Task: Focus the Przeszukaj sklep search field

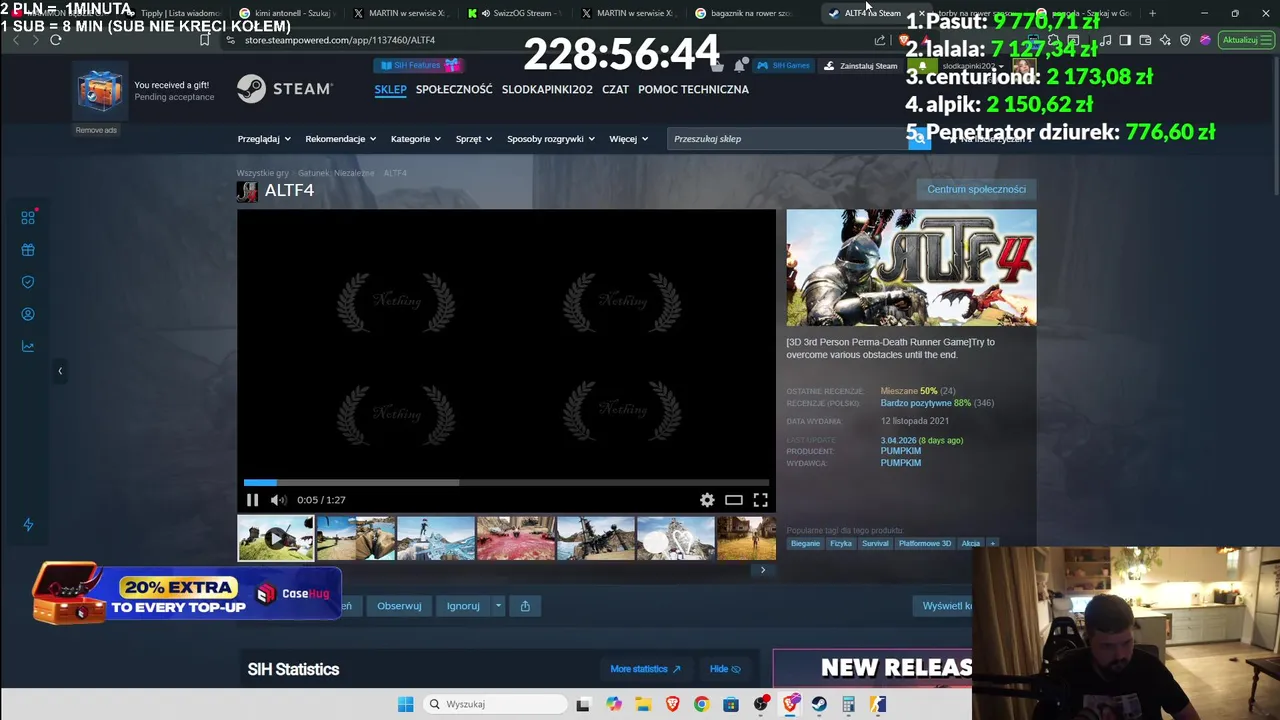Action: click(x=787, y=139)
